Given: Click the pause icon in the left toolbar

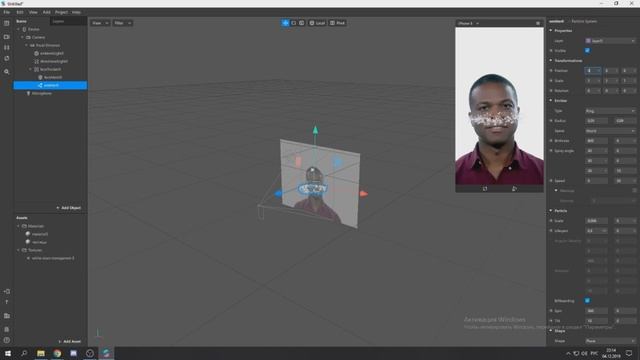Looking at the screenshot, I should (x=7, y=47).
